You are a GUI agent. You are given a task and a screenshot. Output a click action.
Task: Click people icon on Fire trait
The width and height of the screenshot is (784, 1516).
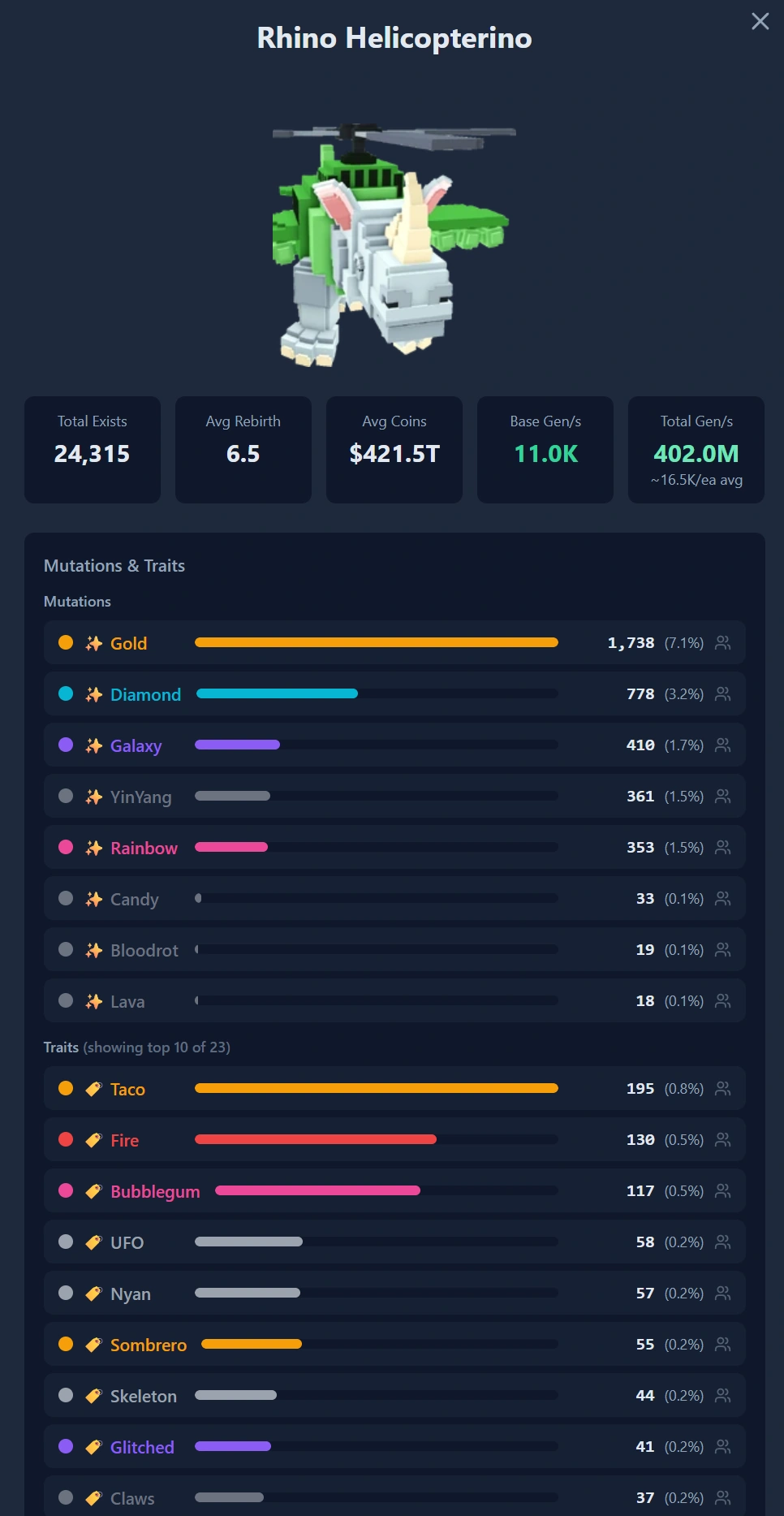pos(722,1140)
